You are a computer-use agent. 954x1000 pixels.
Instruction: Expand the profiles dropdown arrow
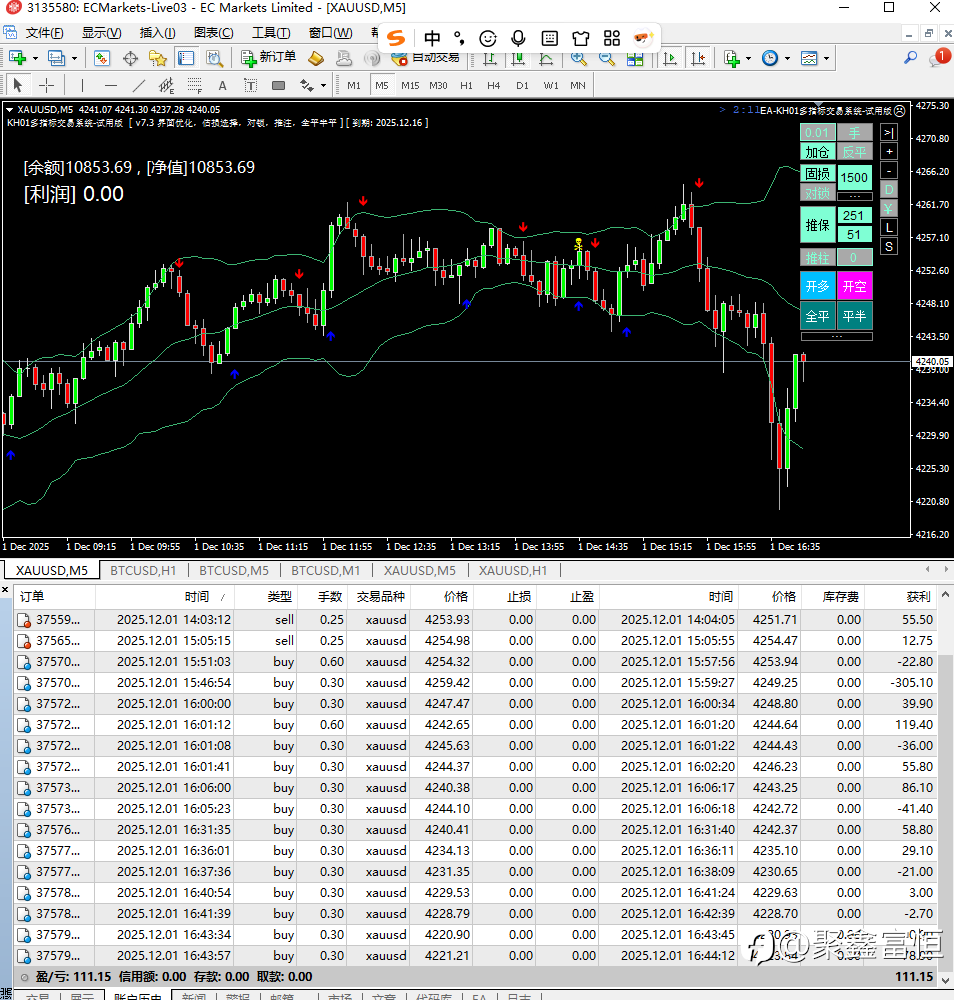74,58
